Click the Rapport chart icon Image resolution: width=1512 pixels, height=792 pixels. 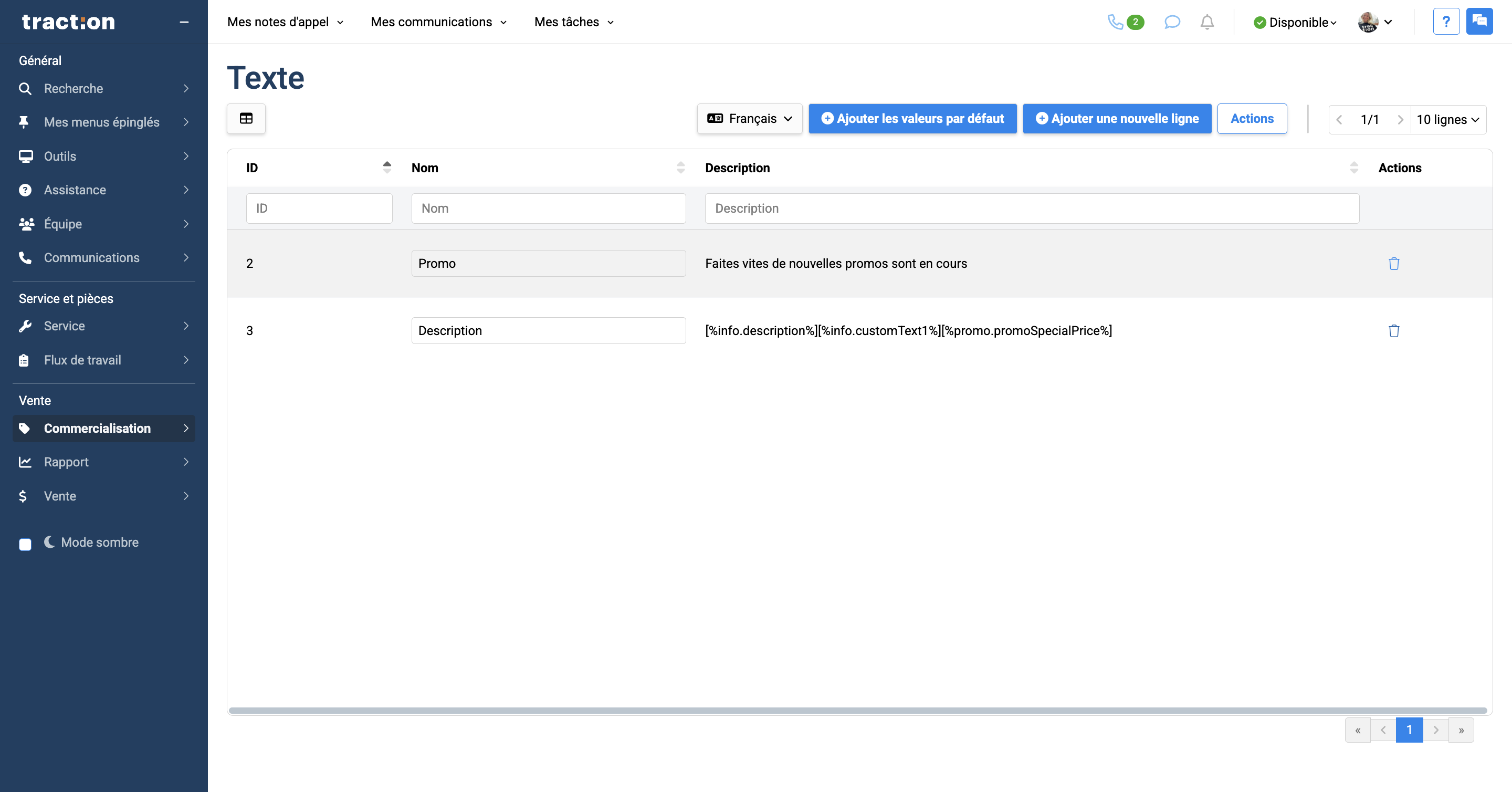tap(25, 462)
